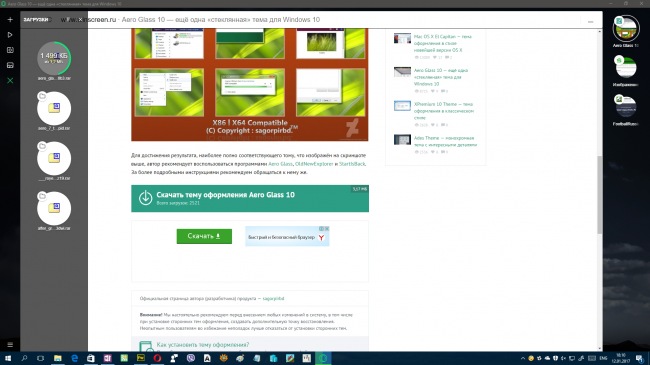Show folder for the after_gr rar download
The width and height of the screenshot is (650, 365).
coord(42,196)
